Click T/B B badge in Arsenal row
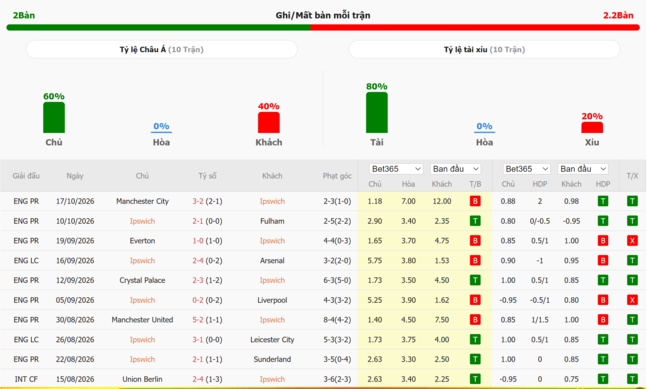 coord(475,260)
